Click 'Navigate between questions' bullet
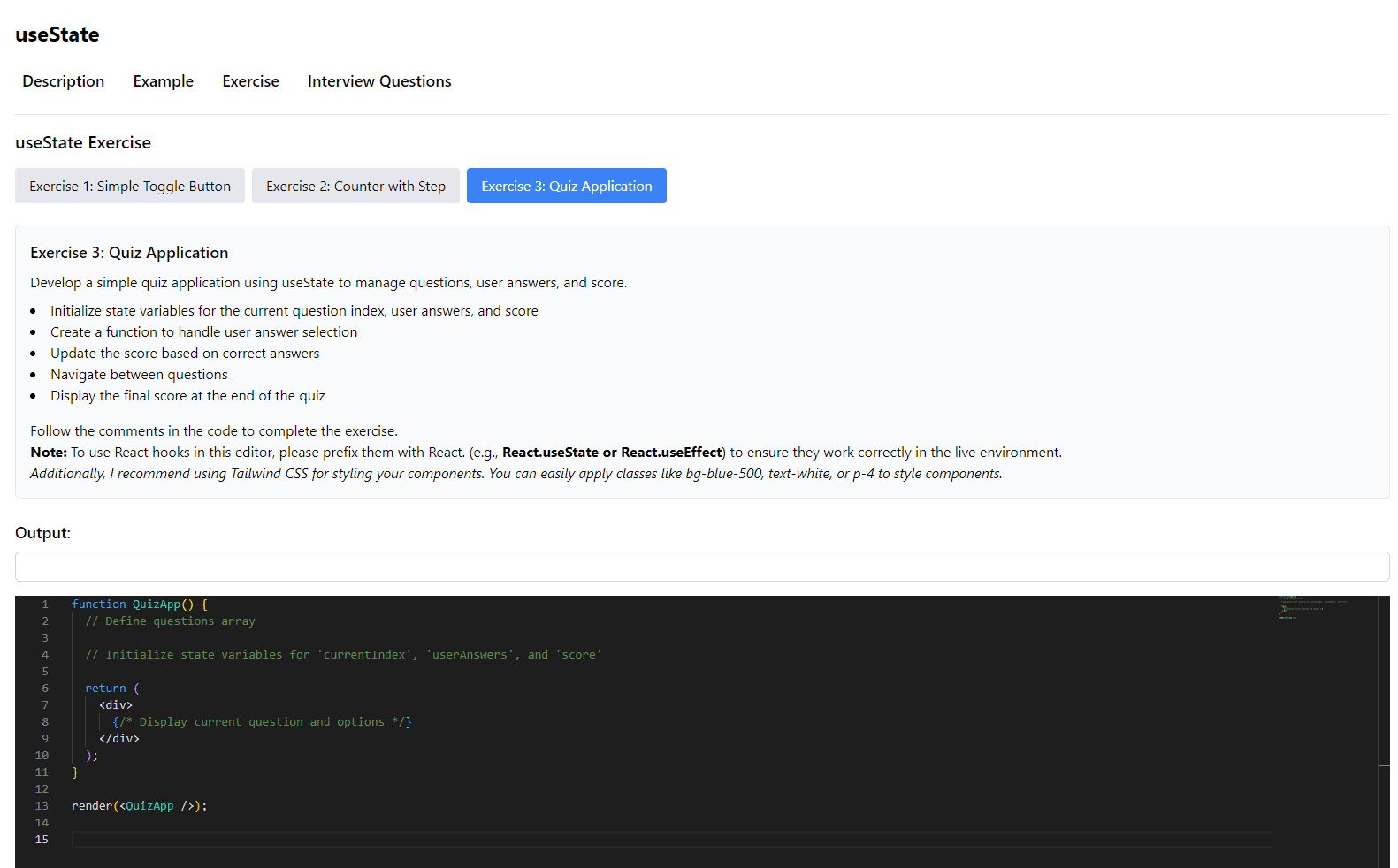1398x868 pixels. pyautogui.click(x=139, y=375)
